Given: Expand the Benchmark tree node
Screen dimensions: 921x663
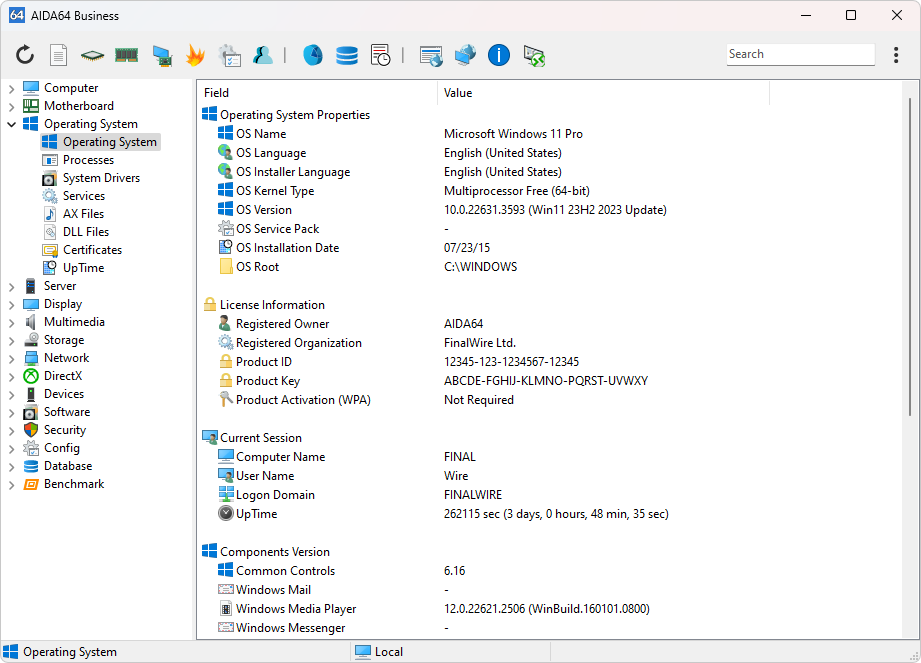Looking at the screenshot, I should 12,485.
